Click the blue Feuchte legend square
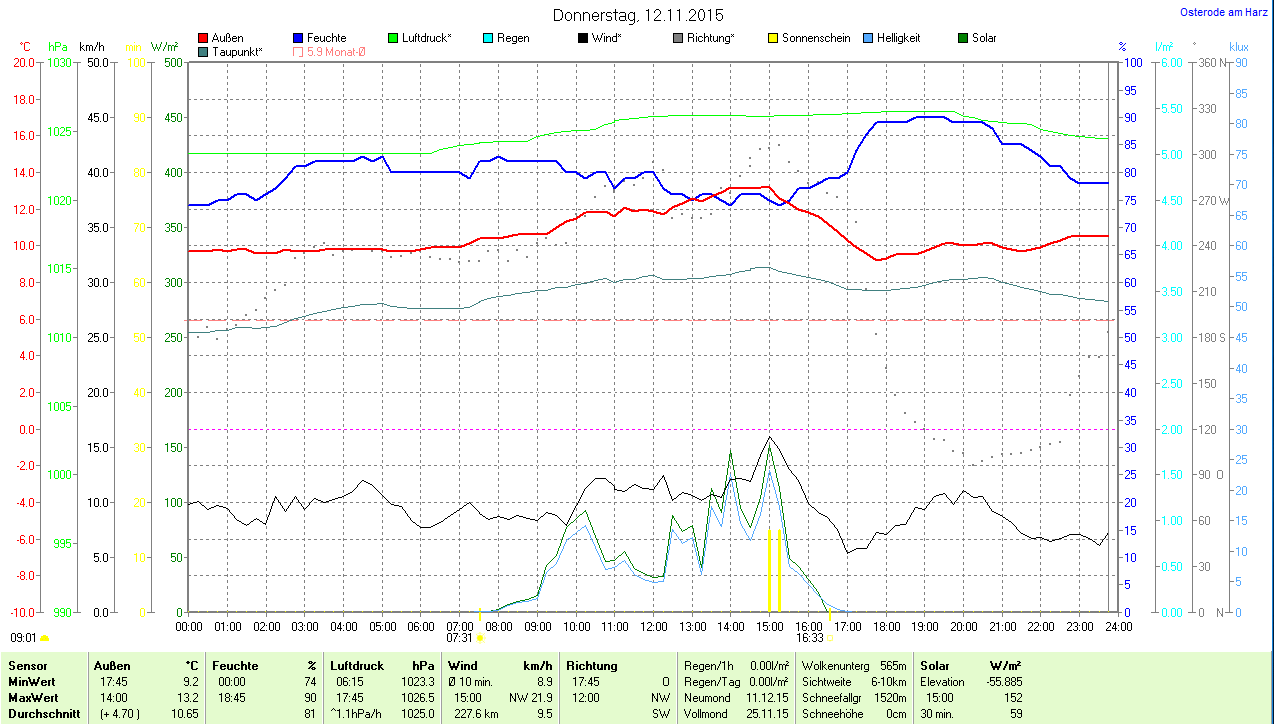This screenshot has width=1274, height=724. pos(299,38)
